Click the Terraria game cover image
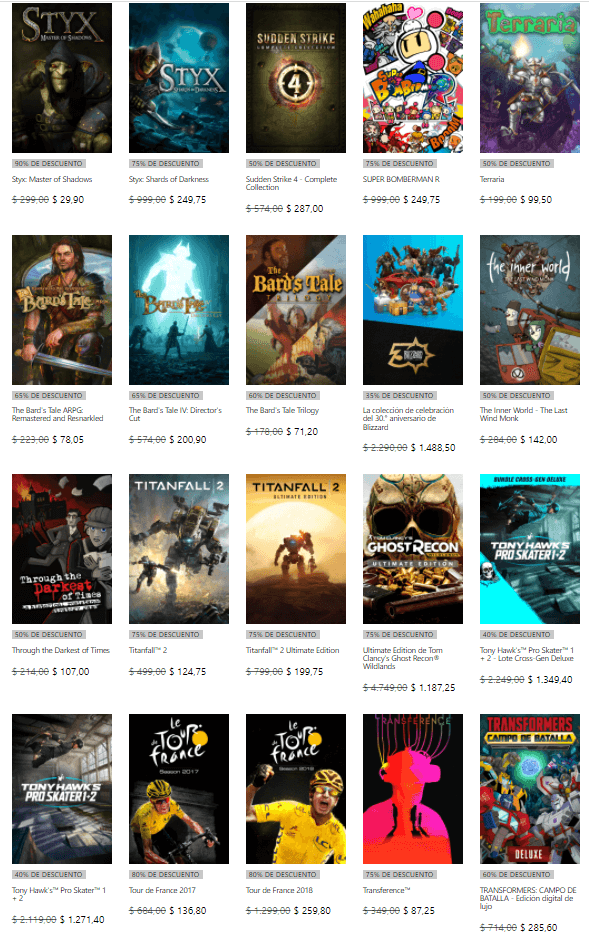 [529, 78]
